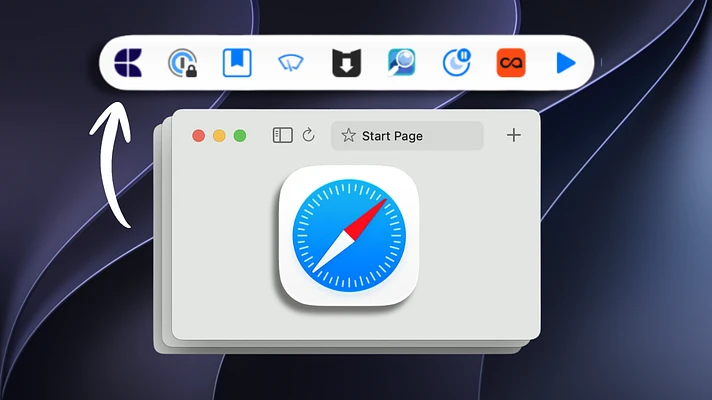Image resolution: width=712 pixels, height=400 pixels.
Task: Click the large Safari compass icon
Action: tap(349, 236)
